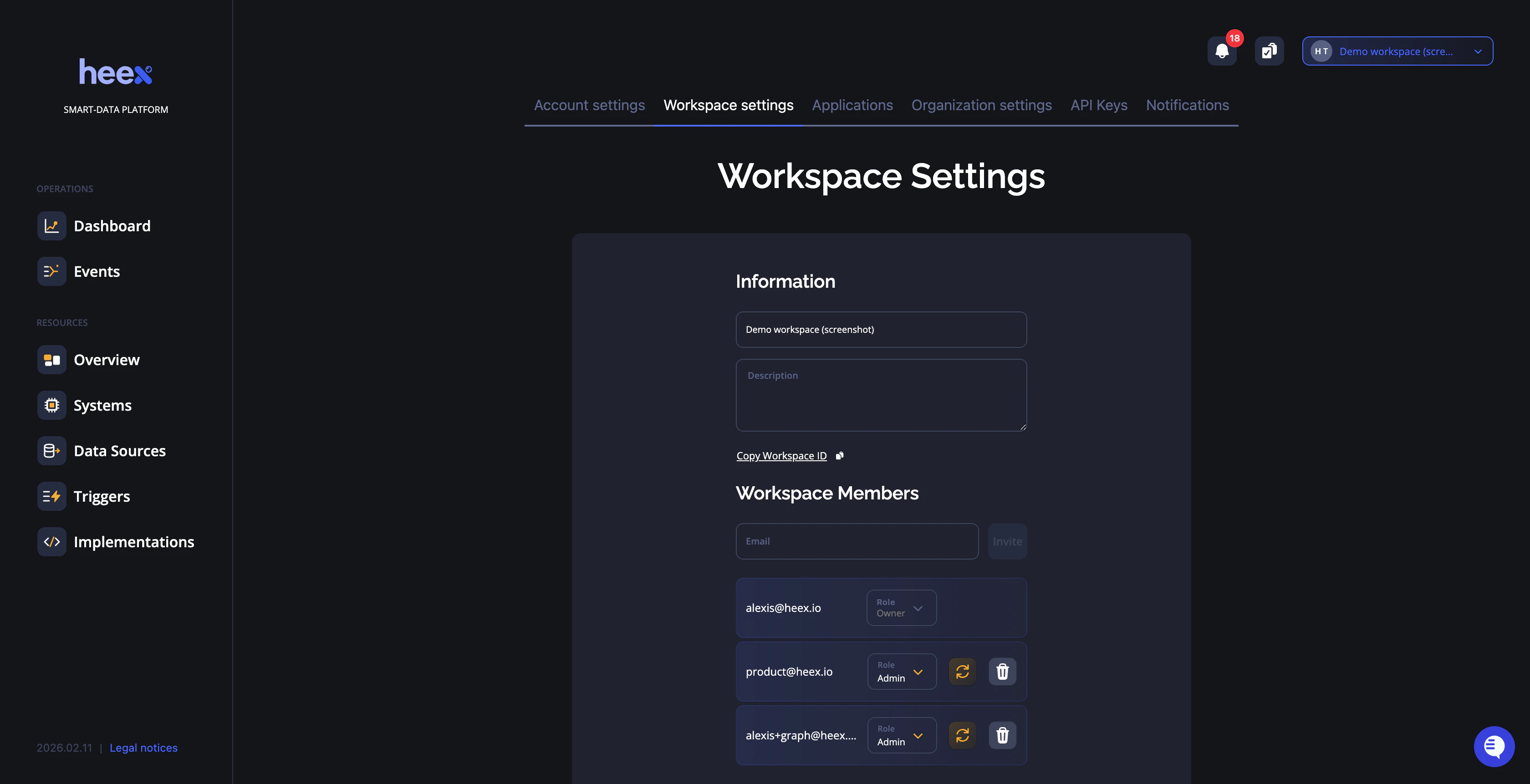Select the Triggers lightning icon

51,496
